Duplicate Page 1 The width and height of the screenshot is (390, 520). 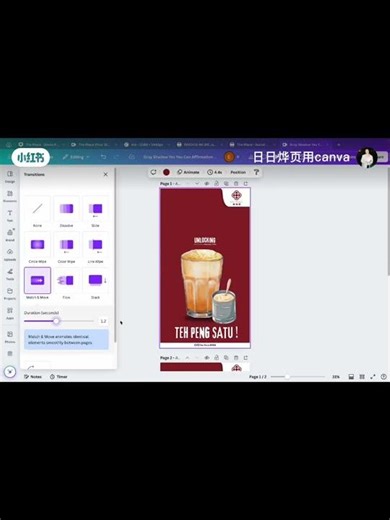[226, 184]
